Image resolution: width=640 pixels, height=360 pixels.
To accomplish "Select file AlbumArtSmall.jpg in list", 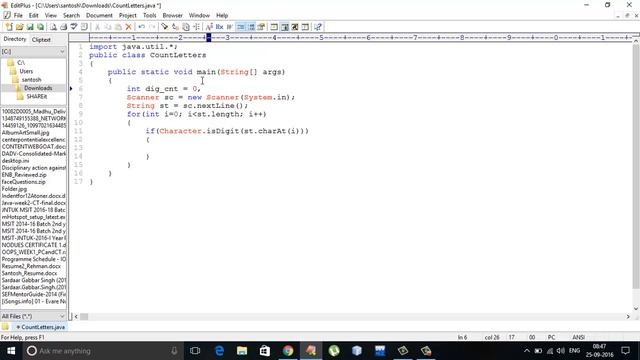I will pyautogui.click(x=25, y=133).
